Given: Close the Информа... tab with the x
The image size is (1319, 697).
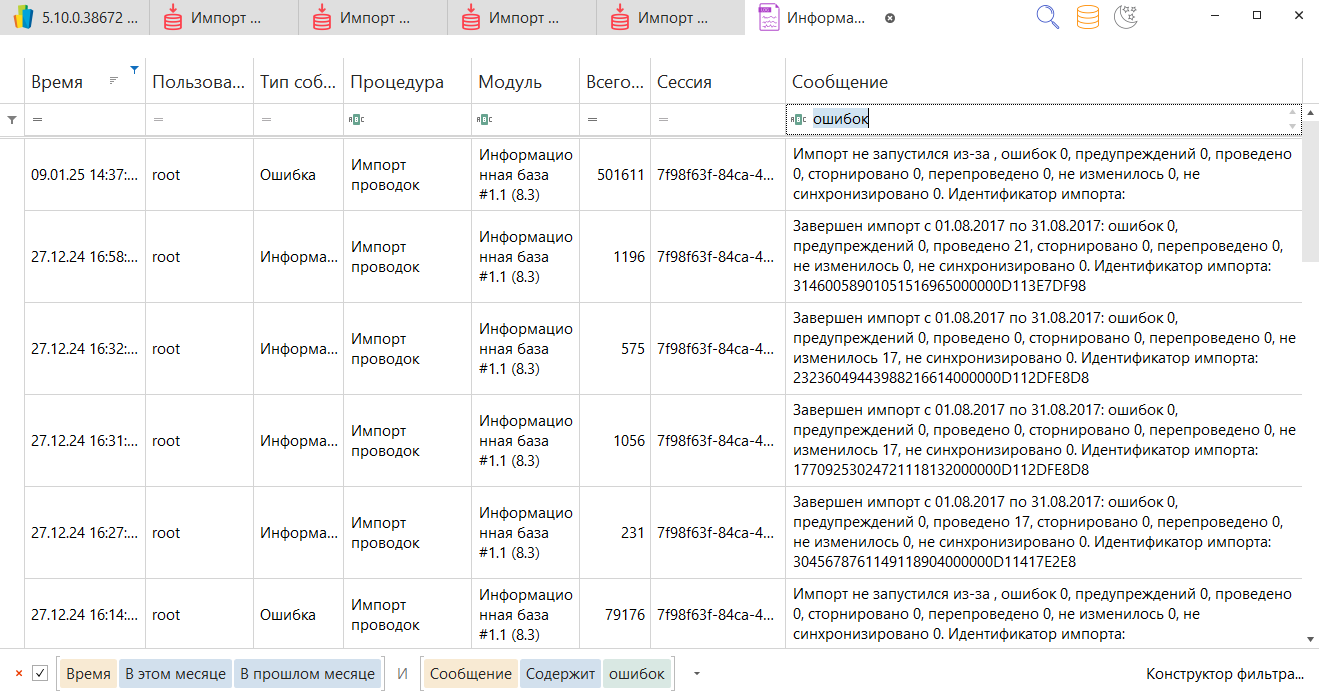Looking at the screenshot, I should pos(890,18).
